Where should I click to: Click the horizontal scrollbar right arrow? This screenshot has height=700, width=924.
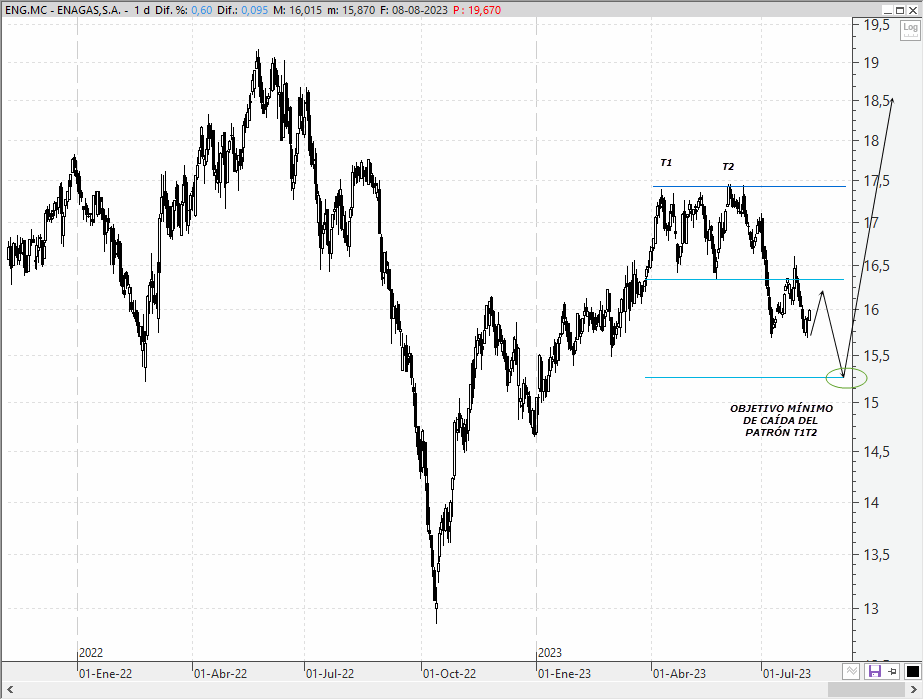click(x=915, y=689)
